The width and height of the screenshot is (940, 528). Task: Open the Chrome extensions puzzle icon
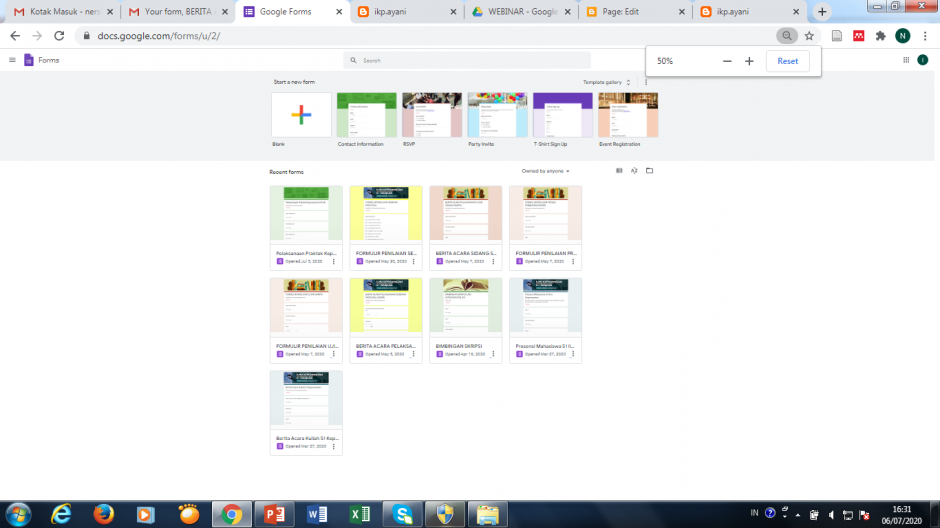(x=880, y=35)
